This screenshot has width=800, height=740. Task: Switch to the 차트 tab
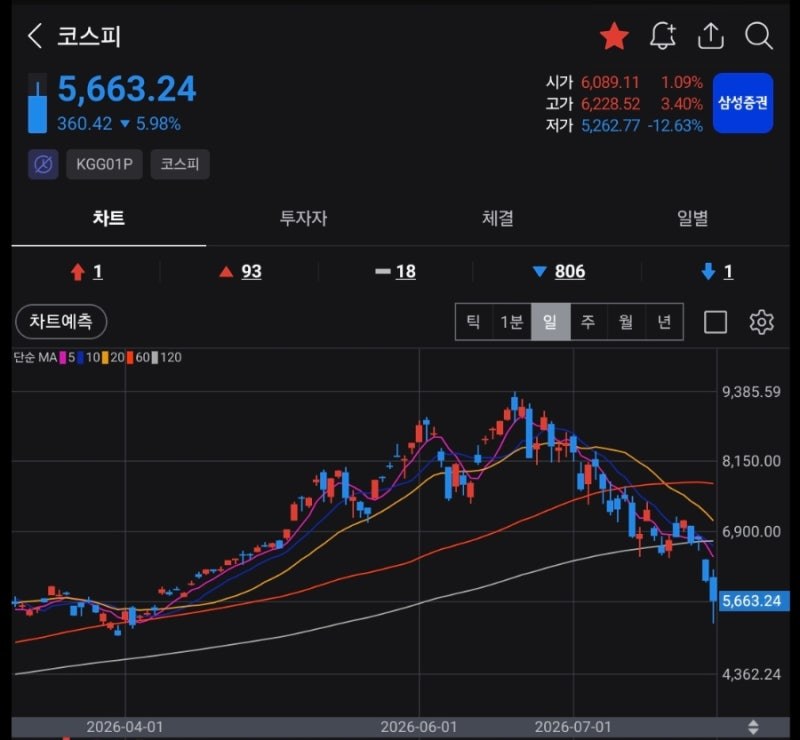[x=109, y=218]
